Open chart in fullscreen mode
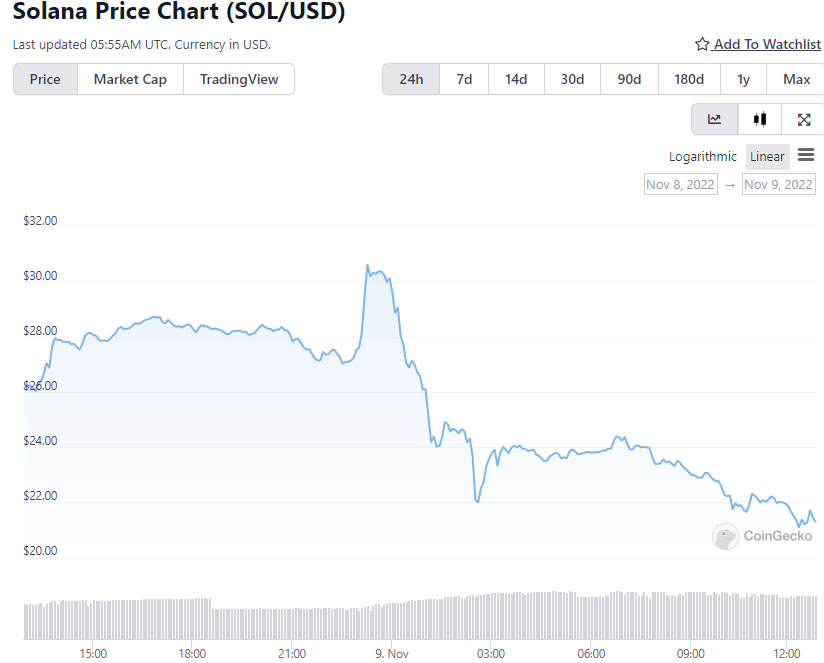 [804, 120]
